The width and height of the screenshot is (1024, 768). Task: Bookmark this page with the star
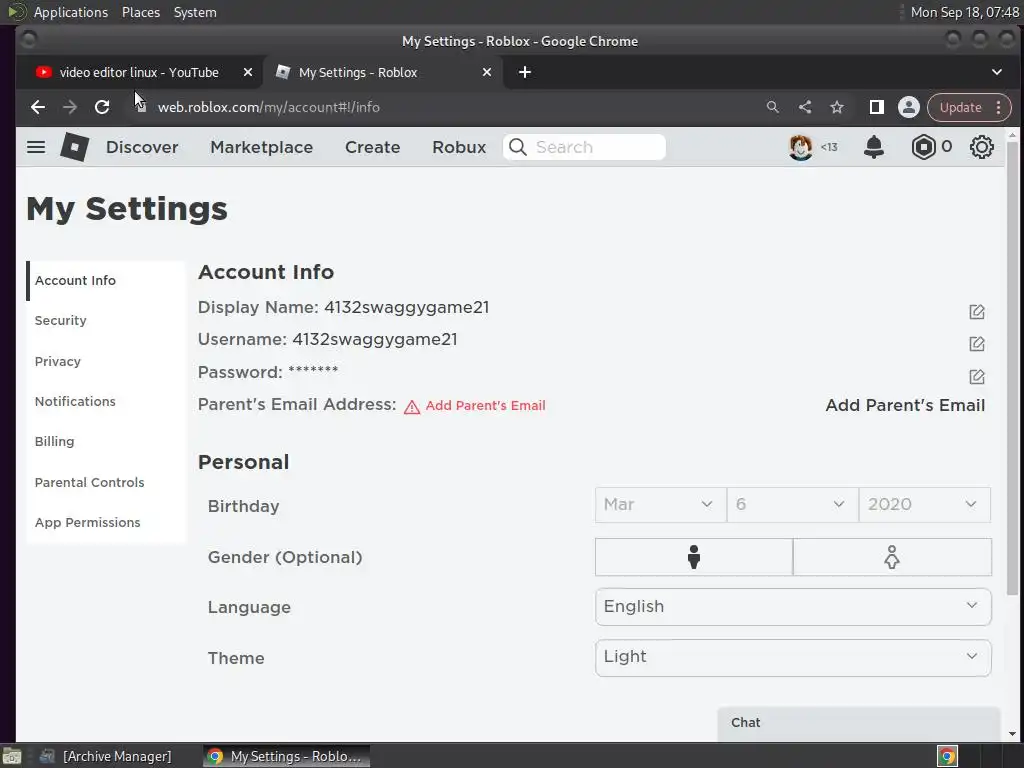click(837, 107)
